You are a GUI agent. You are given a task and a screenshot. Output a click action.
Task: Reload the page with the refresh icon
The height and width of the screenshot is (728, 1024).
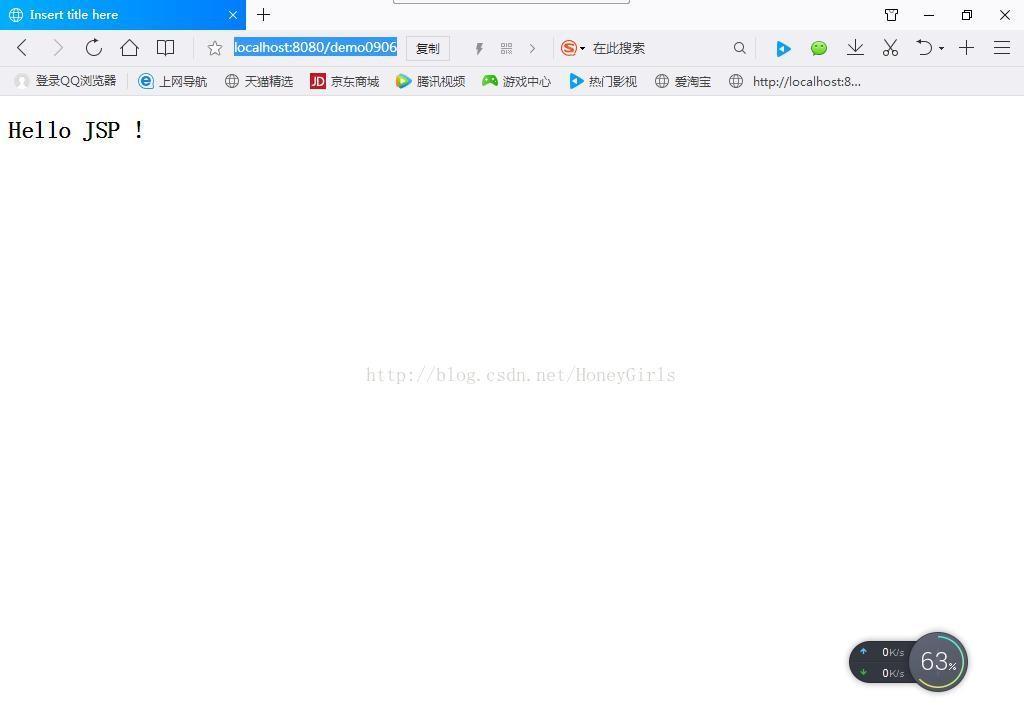coord(94,47)
